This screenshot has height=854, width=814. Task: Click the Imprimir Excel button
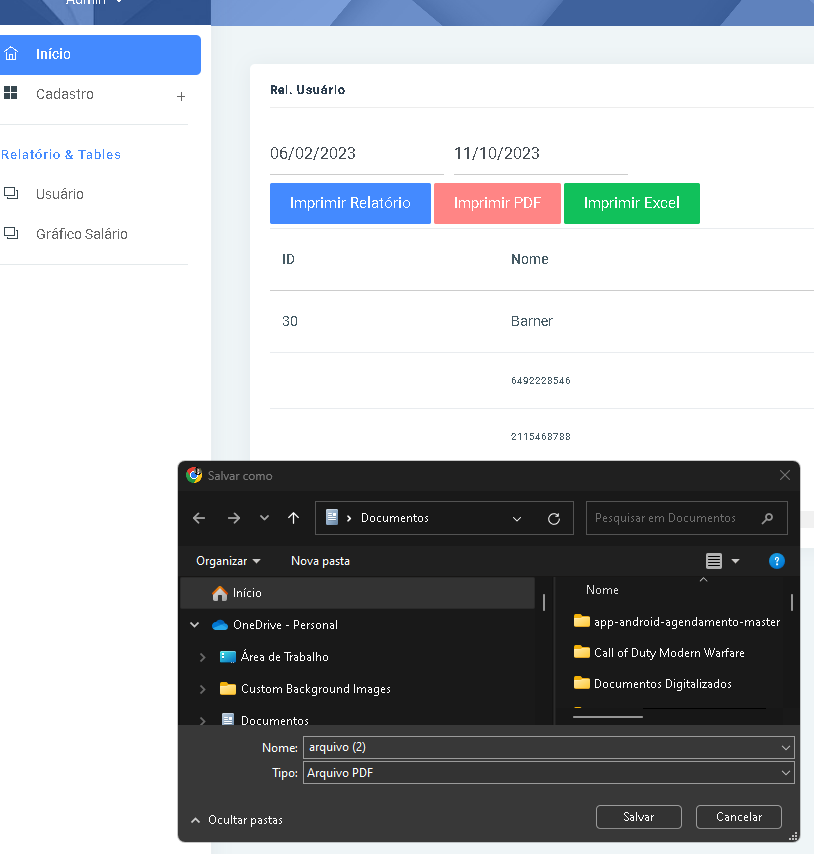pyautogui.click(x=631, y=203)
